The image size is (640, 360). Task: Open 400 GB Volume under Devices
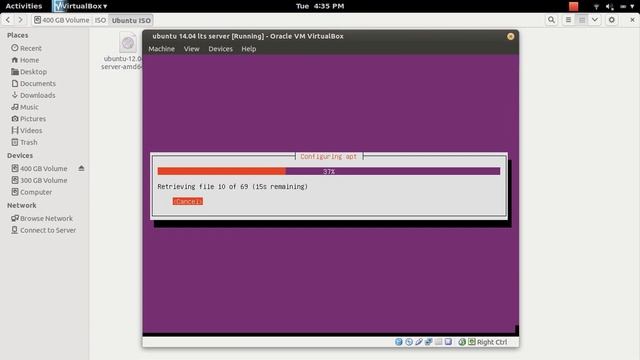tap(39, 169)
